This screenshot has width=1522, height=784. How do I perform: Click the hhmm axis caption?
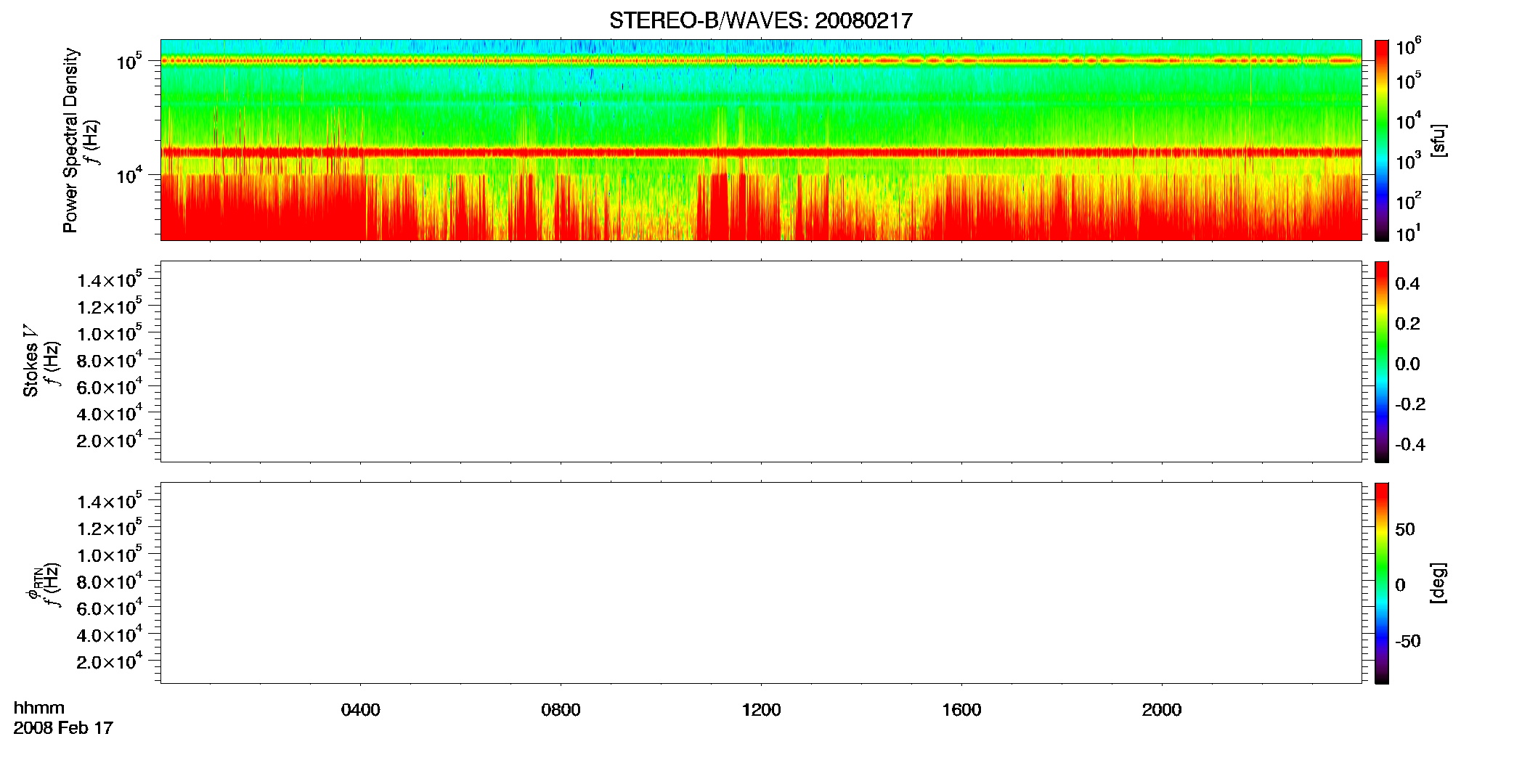pyautogui.click(x=39, y=708)
